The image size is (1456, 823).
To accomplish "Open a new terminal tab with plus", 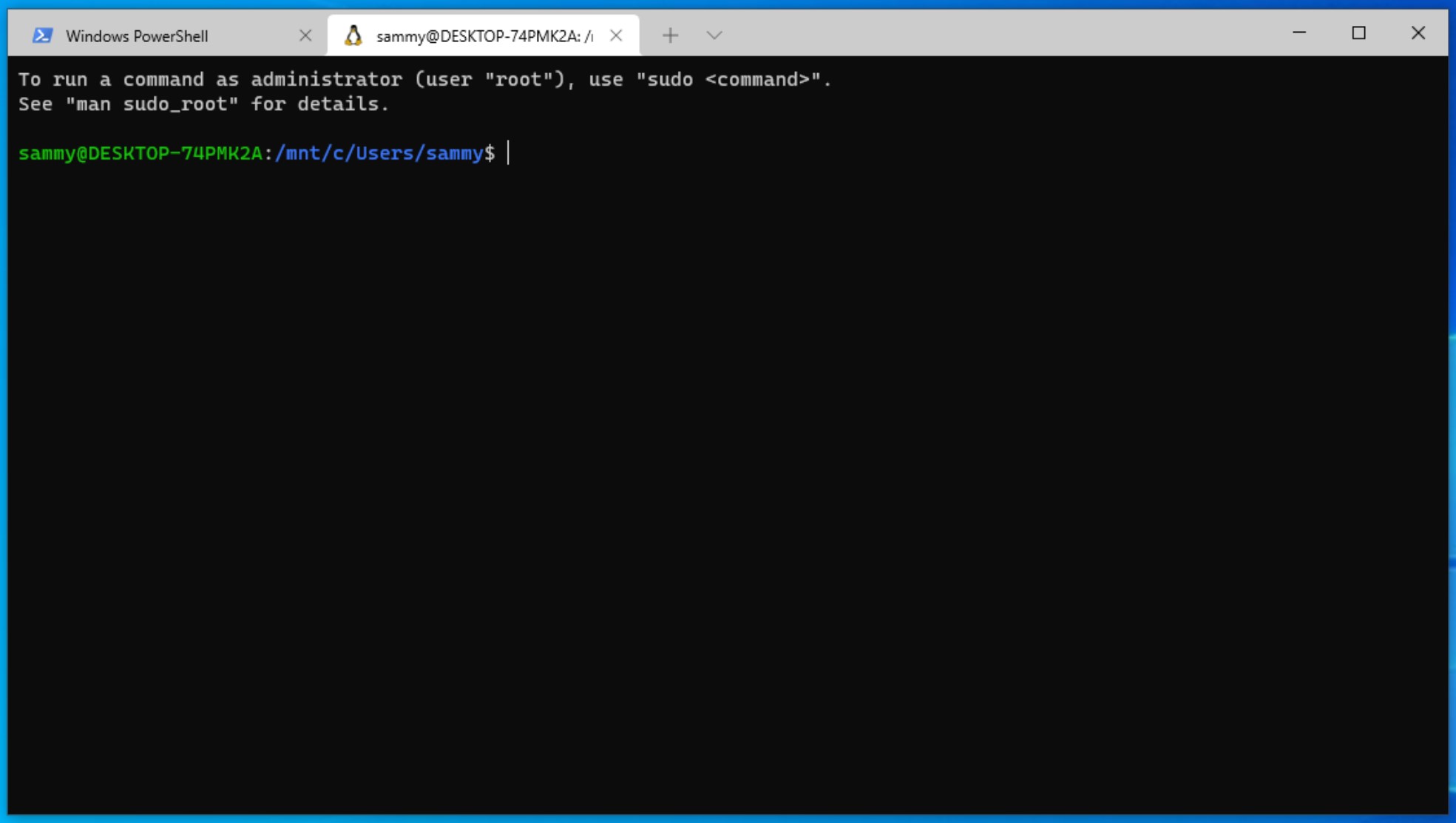I will 670,35.
